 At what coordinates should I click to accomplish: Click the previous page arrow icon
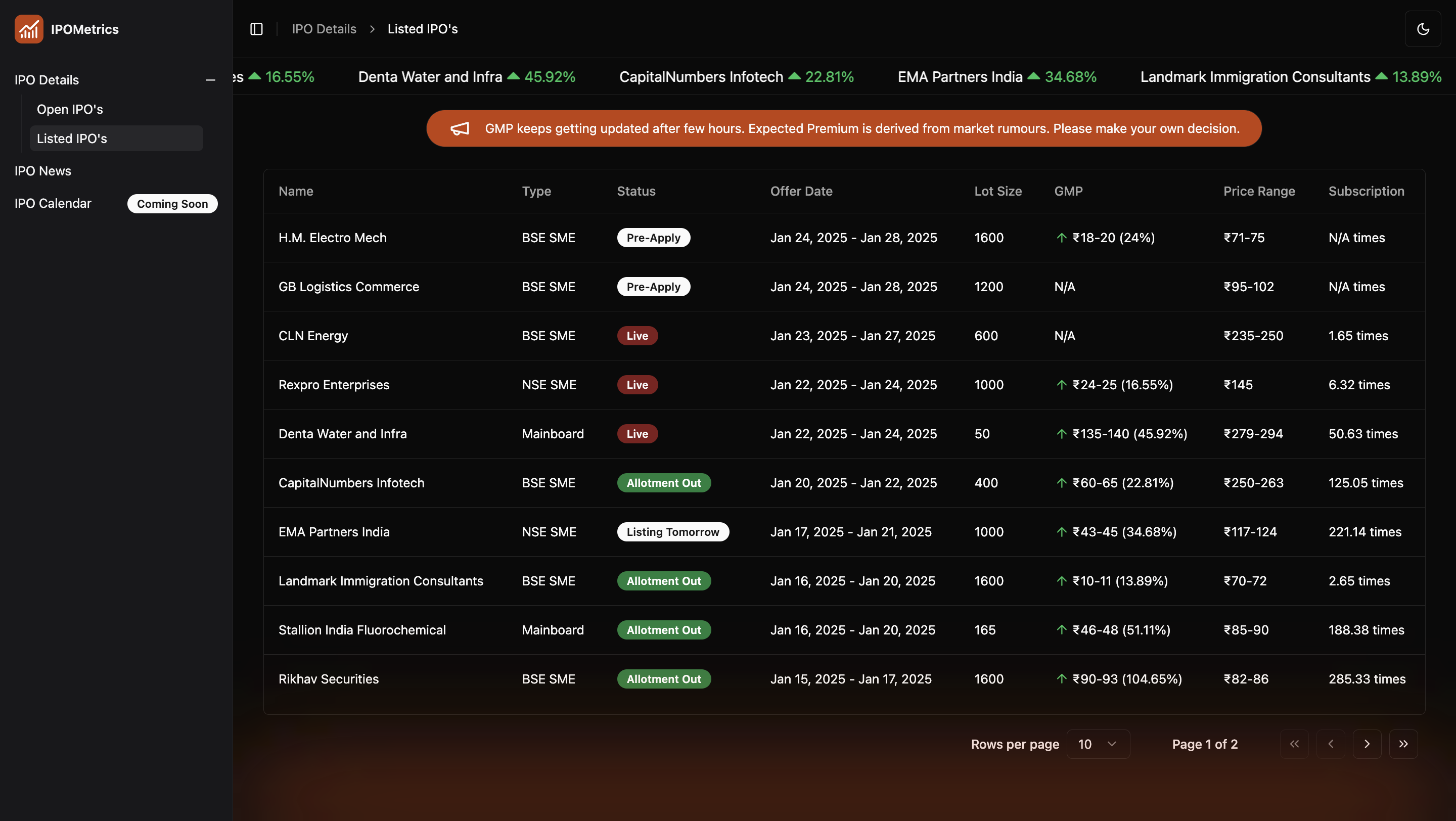coord(1331,744)
